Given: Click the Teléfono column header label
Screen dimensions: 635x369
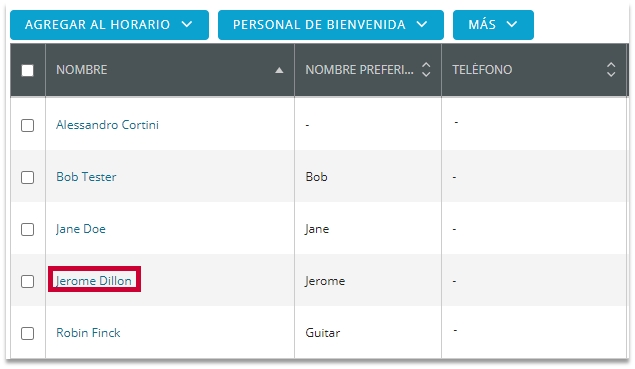Looking at the screenshot, I should pyautogui.click(x=482, y=70).
